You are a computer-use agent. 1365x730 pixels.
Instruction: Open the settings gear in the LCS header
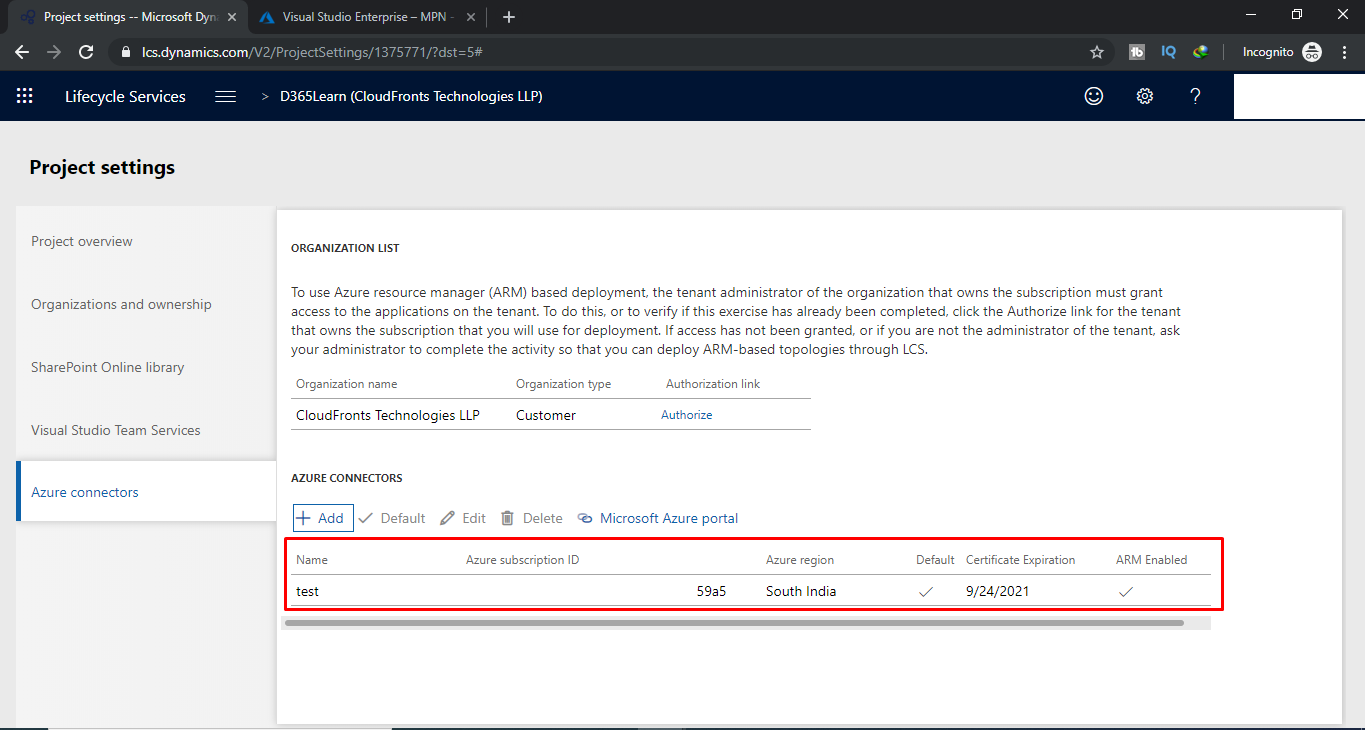coord(1145,96)
